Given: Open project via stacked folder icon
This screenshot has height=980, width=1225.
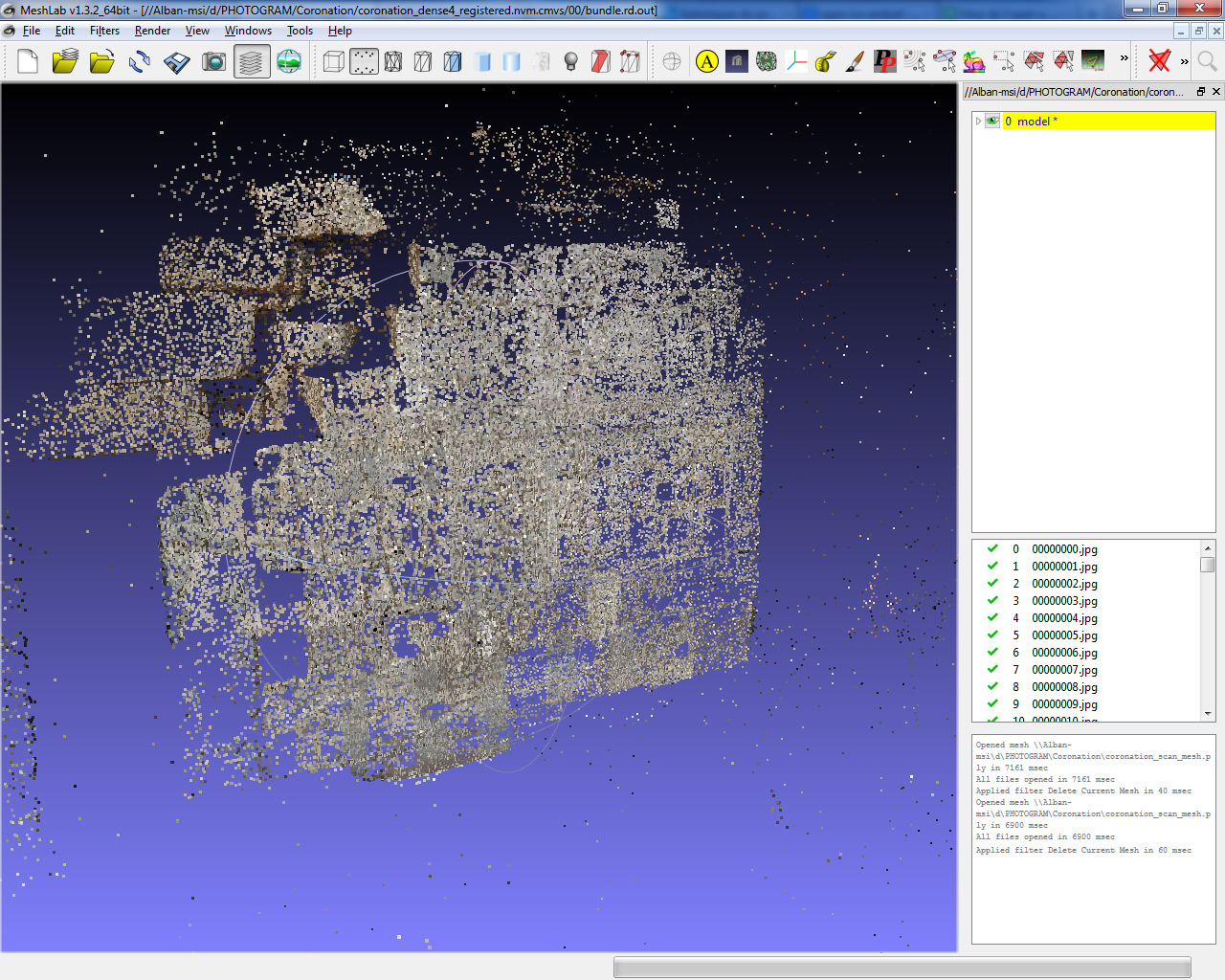Looking at the screenshot, I should [x=65, y=62].
